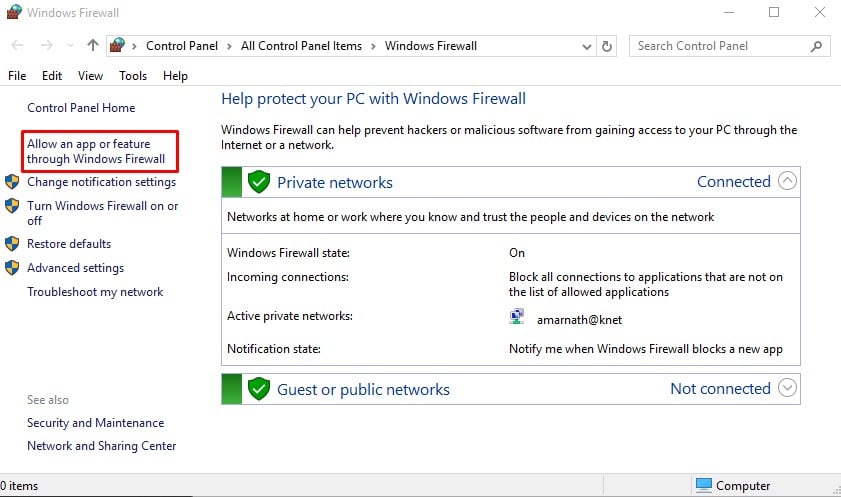The width and height of the screenshot is (841, 497).
Task: Collapse the Private networks section
Action: pyautogui.click(x=787, y=181)
